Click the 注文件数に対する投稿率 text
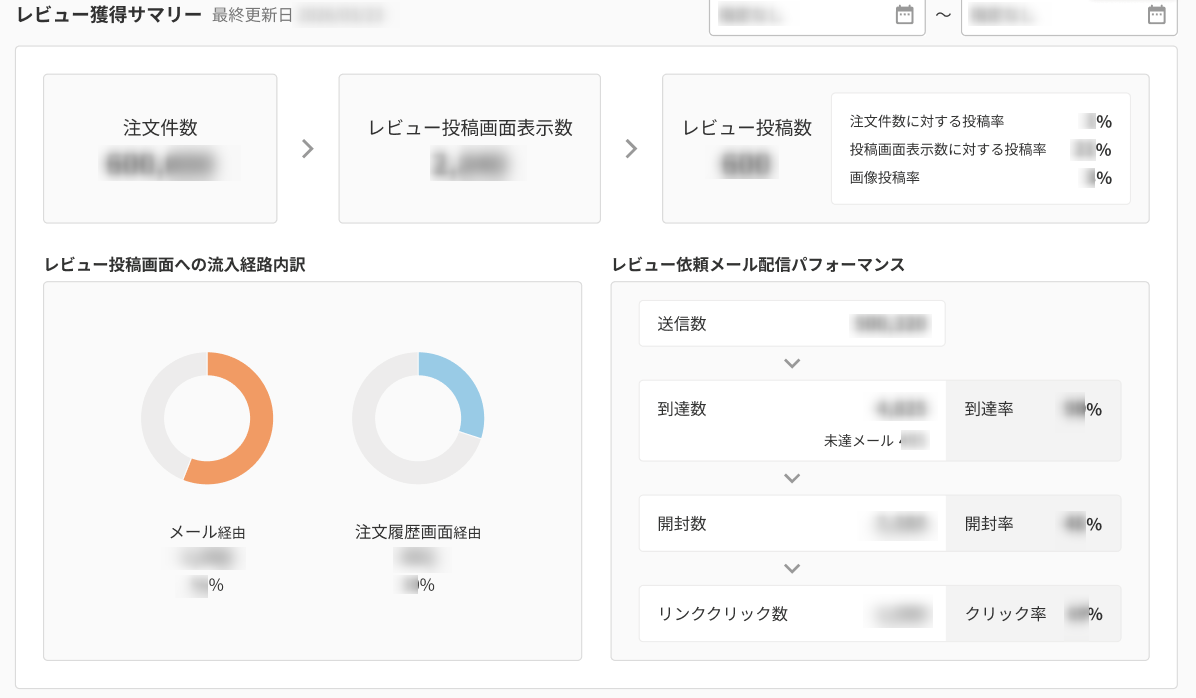The height and width of the screenshot is (698, 1196). [x=927, y=121]
